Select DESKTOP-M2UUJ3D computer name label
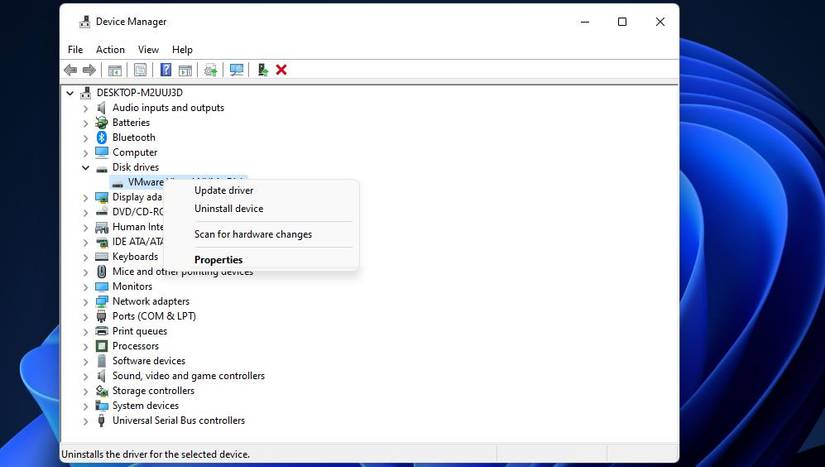Viewport: 825px width, 467px height. [x=139, y=93]
